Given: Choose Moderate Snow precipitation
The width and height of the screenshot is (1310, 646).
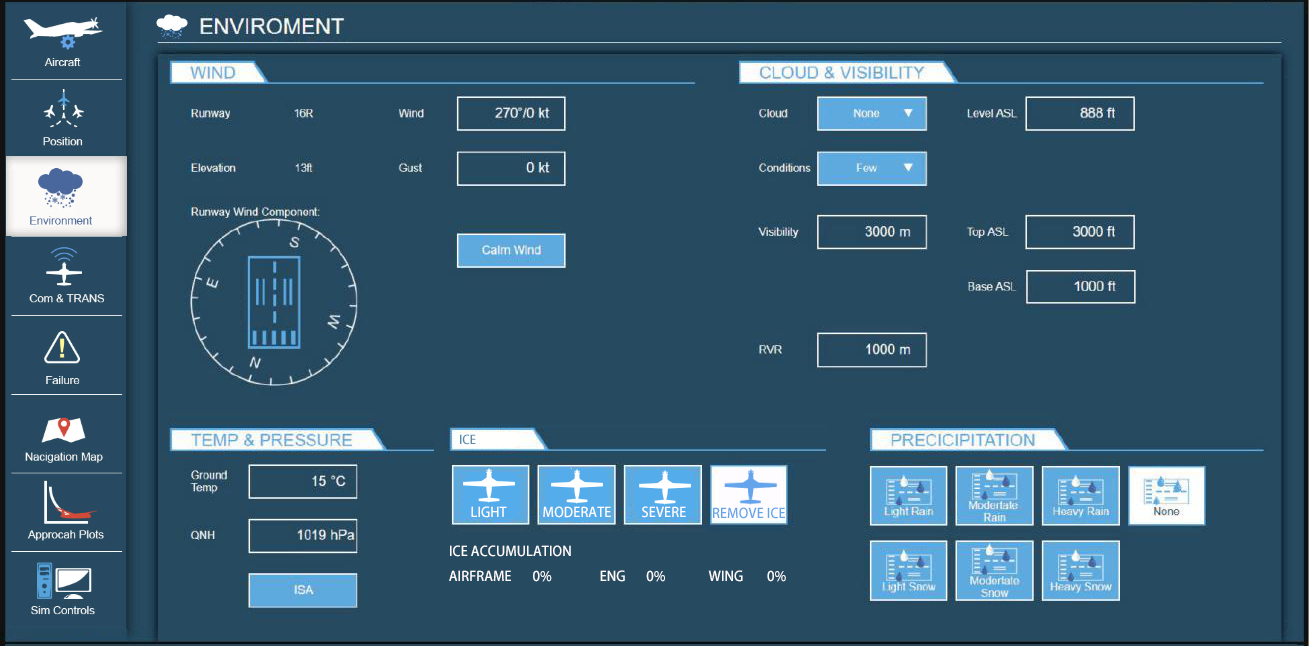Looking at the screenshot, I should (x=994, y=570).
